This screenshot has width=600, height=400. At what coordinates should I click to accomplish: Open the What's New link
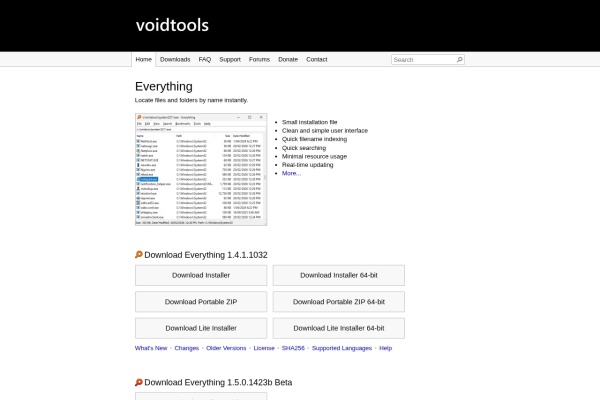(x=151, y=348)
